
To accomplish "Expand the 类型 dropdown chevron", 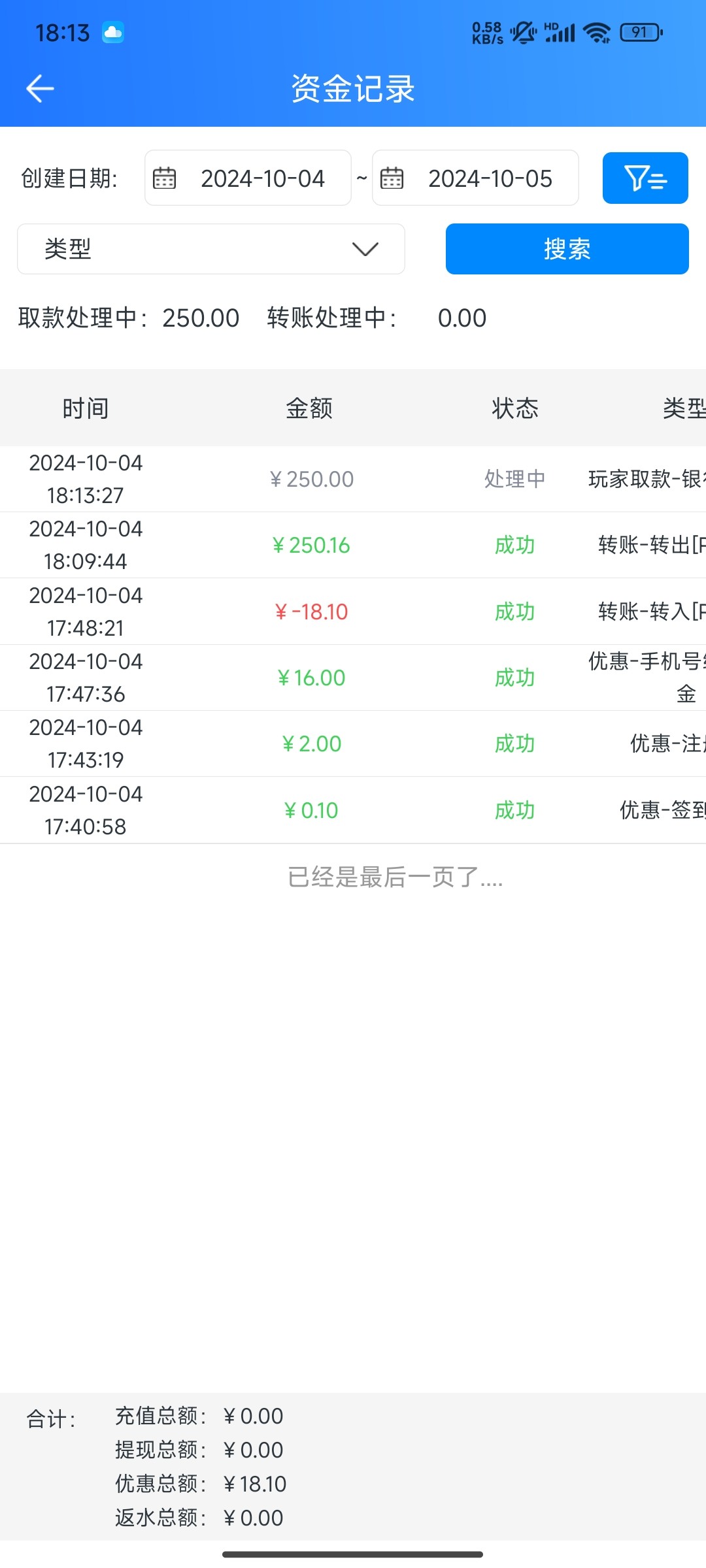I will [x=365, y=249].
